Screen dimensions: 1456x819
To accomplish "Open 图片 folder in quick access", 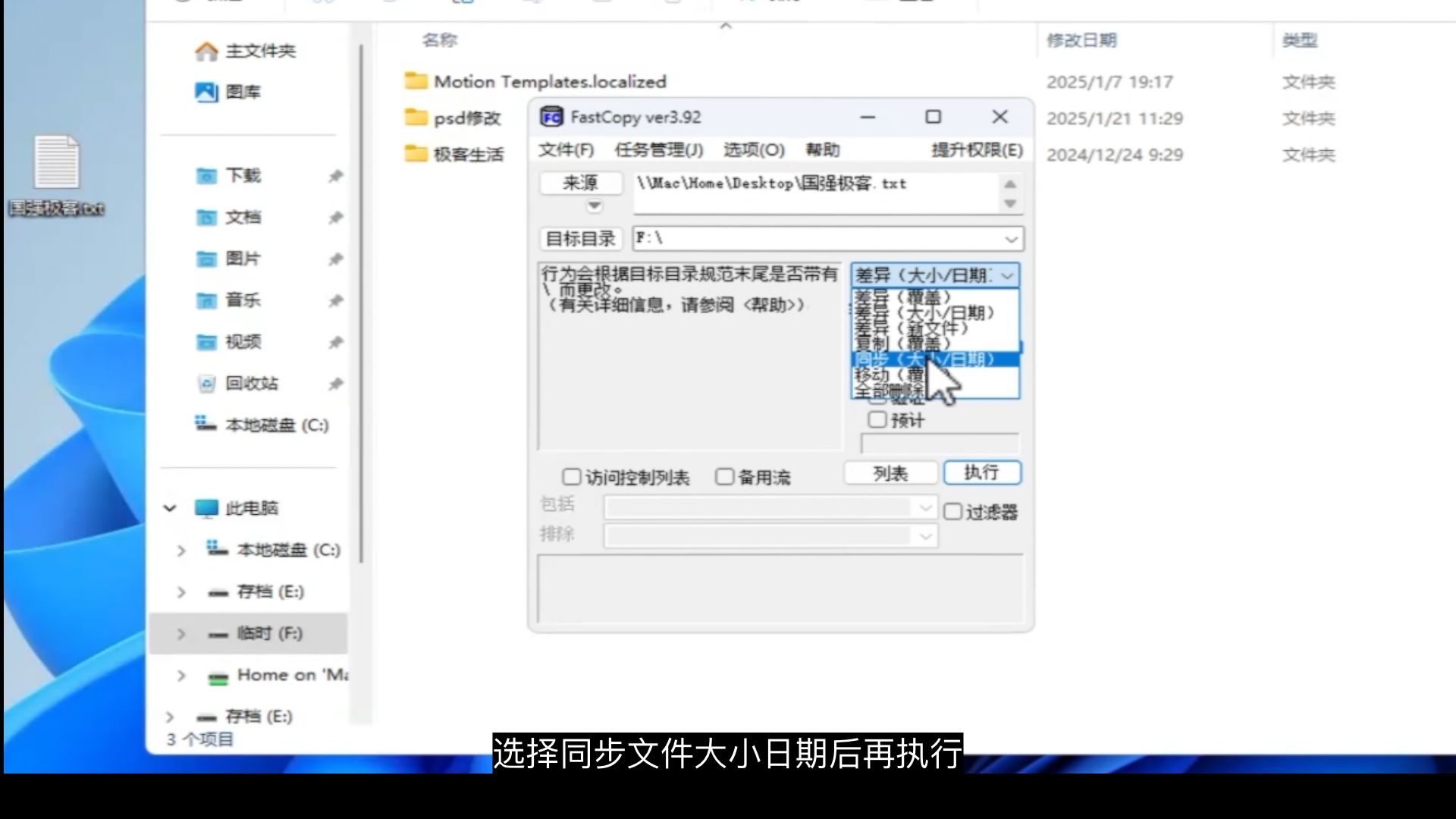I will (227, 259).
